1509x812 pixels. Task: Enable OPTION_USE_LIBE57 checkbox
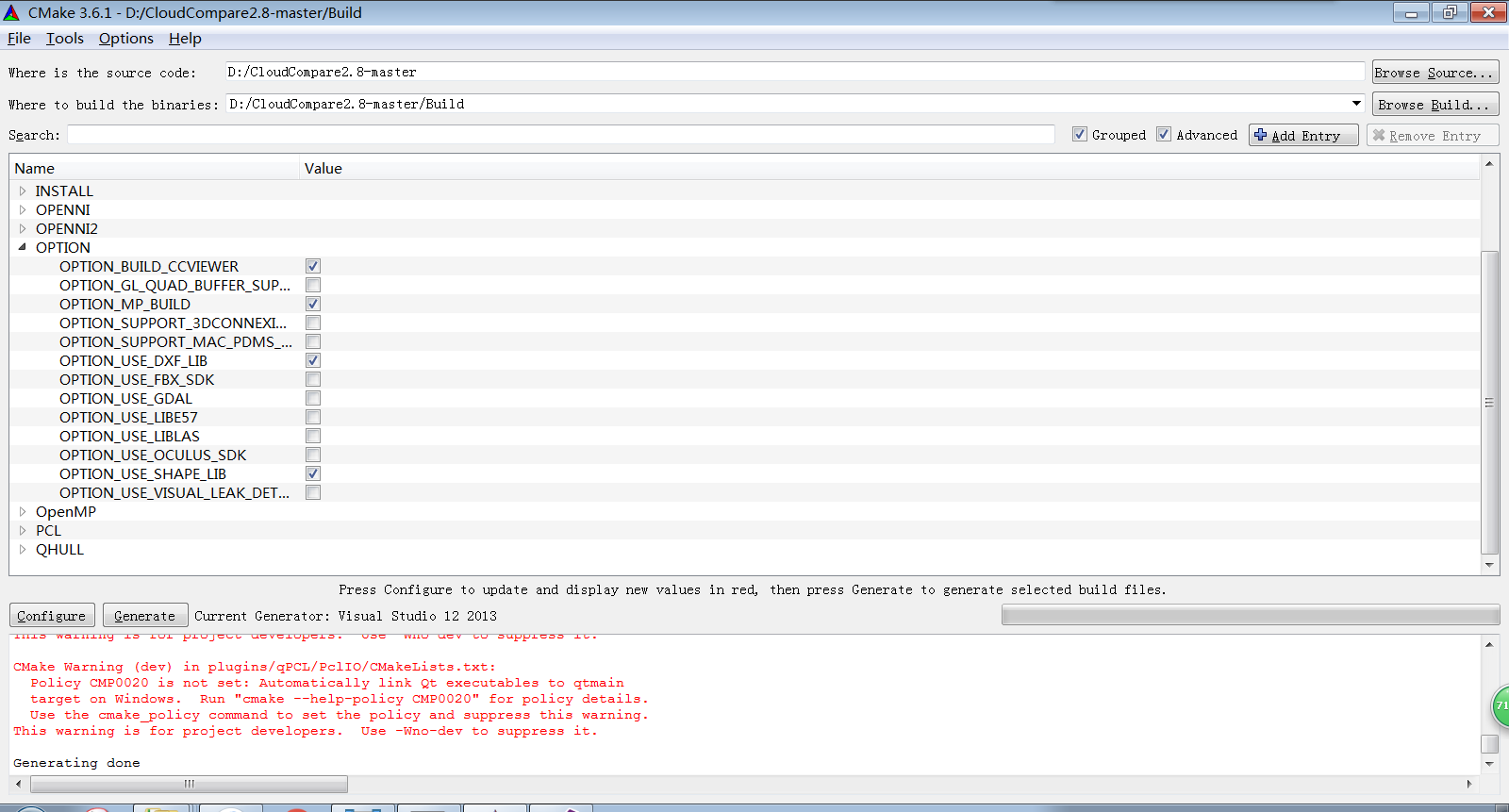(313, 417)
